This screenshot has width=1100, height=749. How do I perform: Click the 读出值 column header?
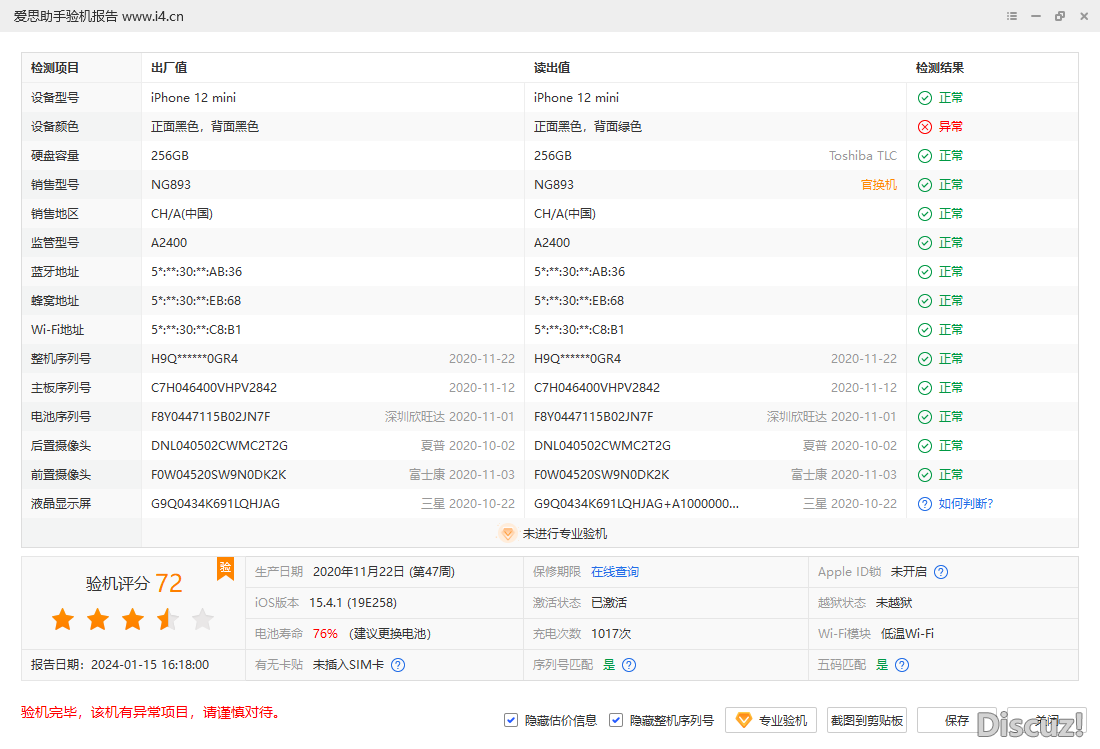click(x=552, y=68)
